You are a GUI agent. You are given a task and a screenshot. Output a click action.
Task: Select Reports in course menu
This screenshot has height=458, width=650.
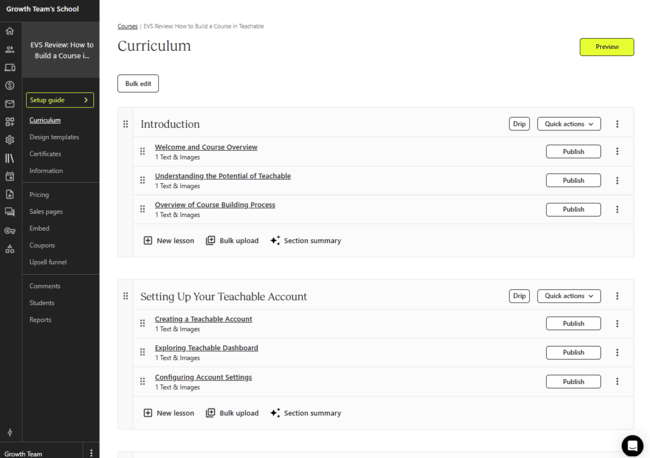(x=40, y=320)
